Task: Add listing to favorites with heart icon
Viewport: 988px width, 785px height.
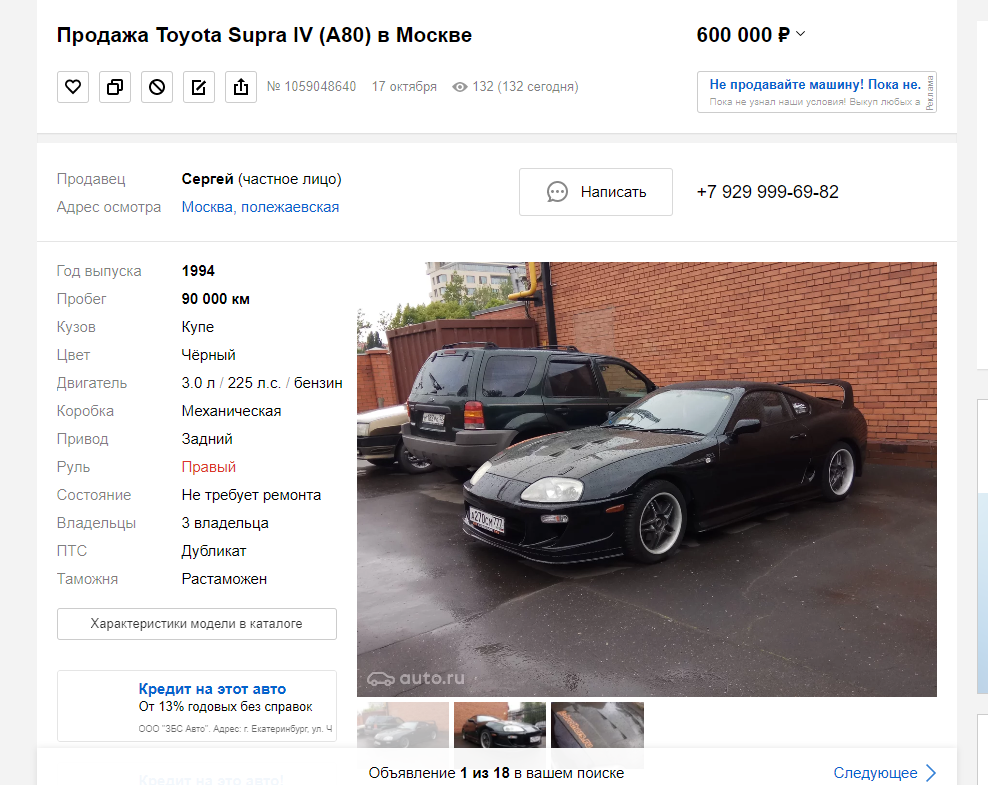Action: 73,87
